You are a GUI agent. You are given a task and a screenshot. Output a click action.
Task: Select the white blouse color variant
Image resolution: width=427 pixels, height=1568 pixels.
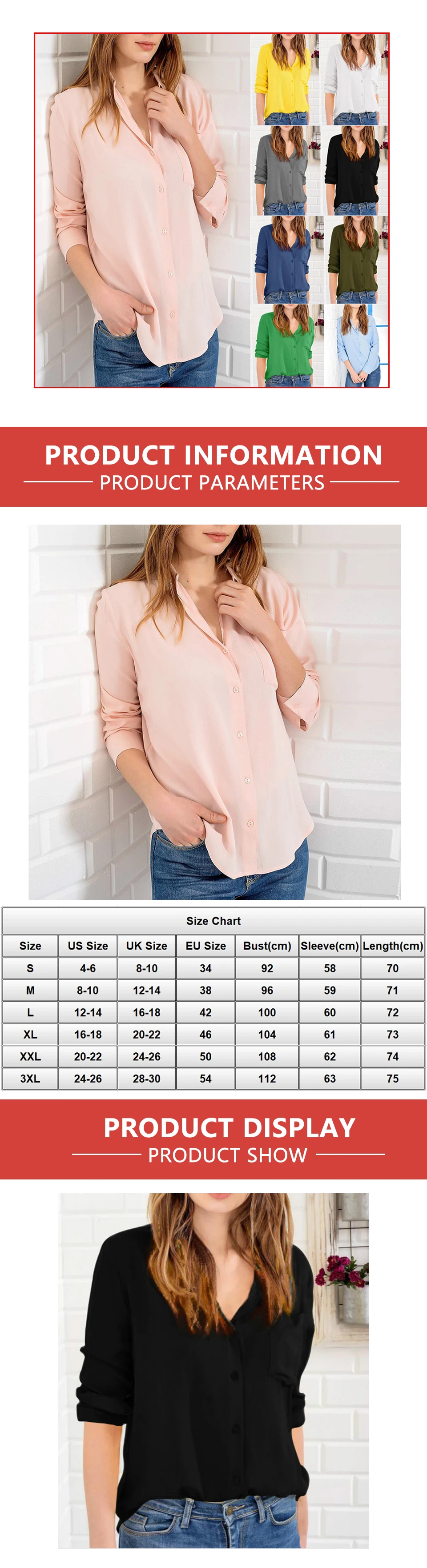pos(354,80)
